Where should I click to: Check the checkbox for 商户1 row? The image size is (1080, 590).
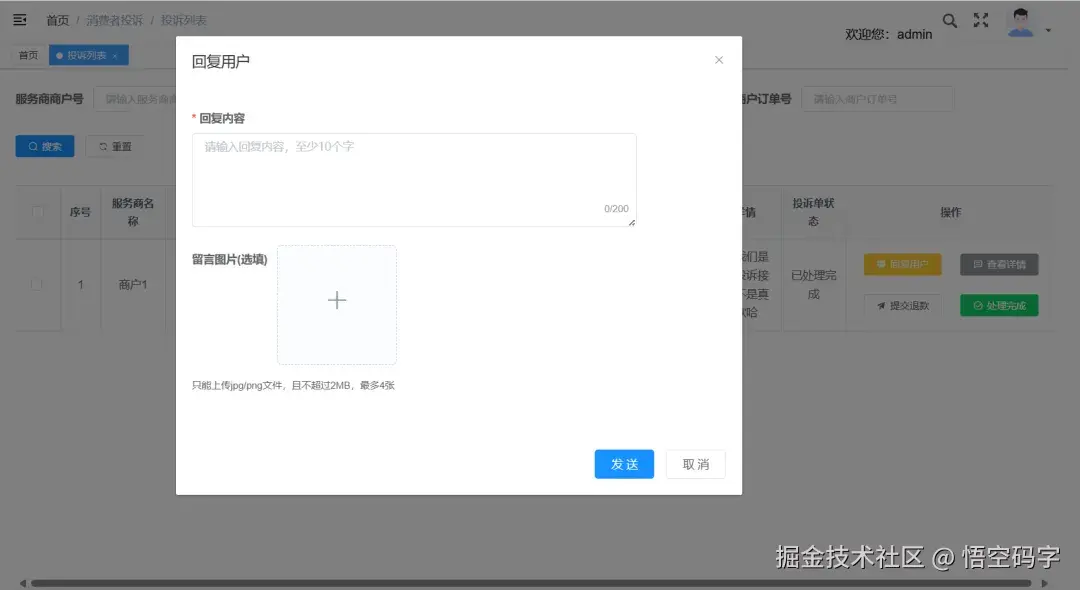(x=37, y=284)
